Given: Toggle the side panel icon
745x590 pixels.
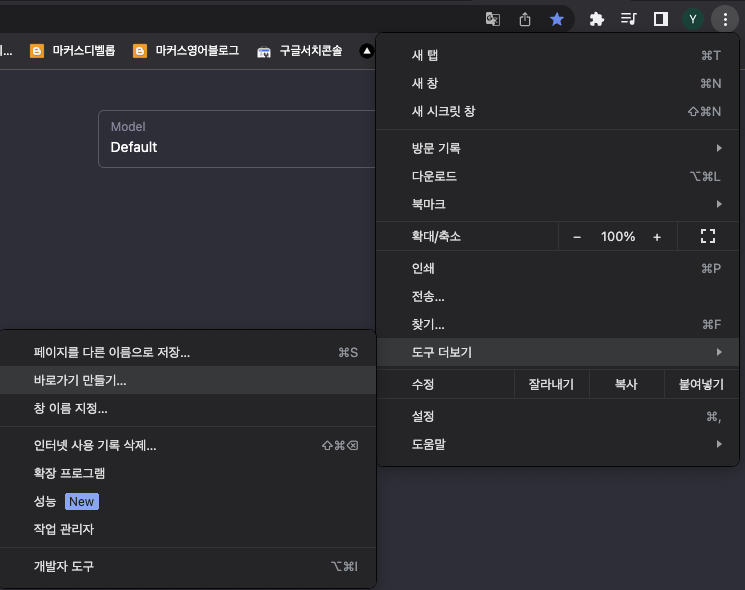Looking at the screenshot, I should click(660, 19).
